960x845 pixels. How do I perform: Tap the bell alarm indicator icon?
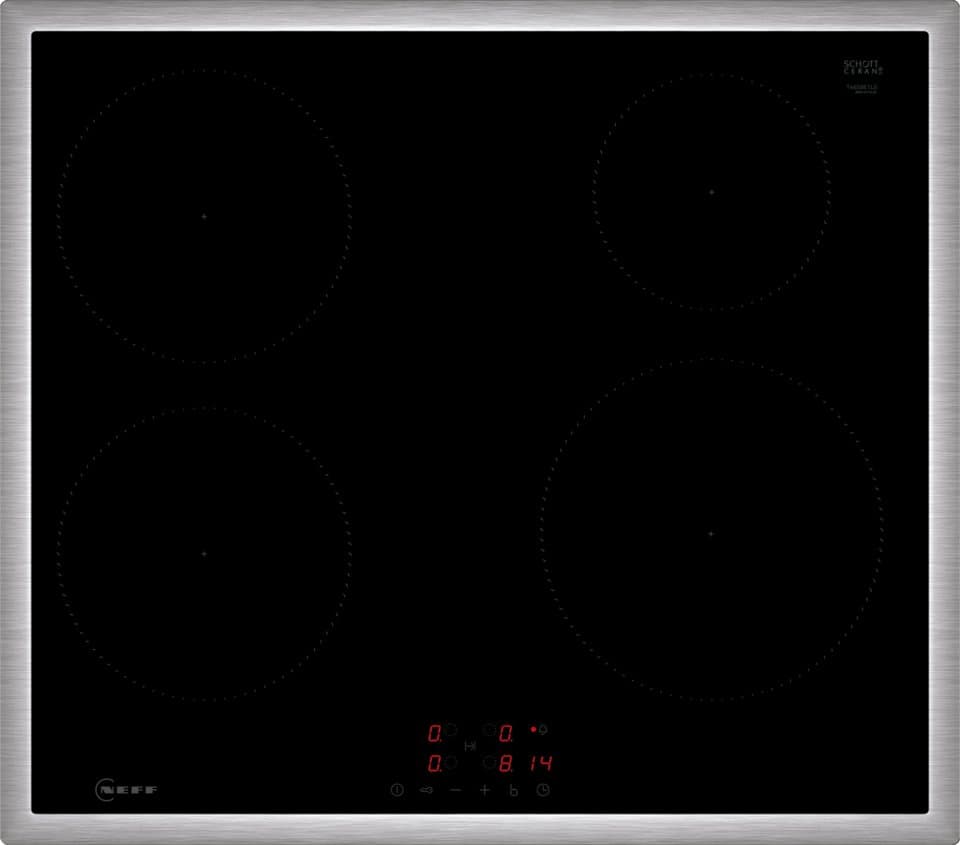click(x=542, y=729)
